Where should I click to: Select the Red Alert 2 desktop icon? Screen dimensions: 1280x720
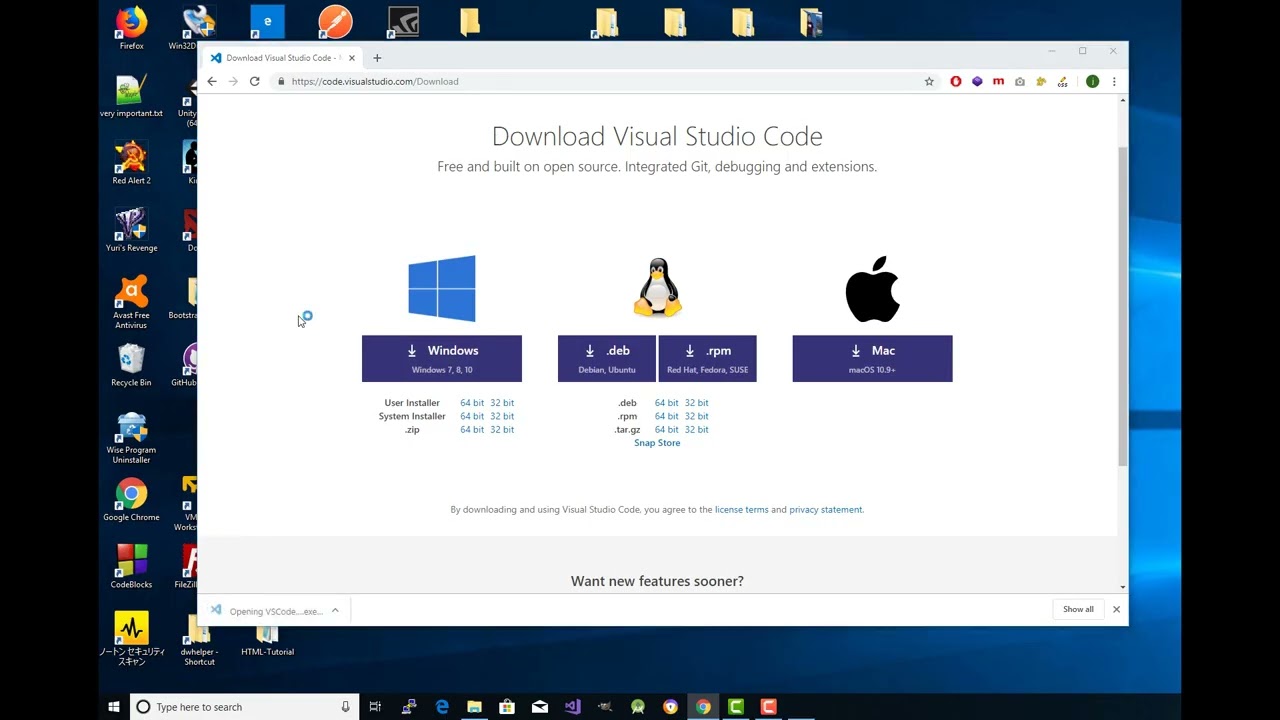coord(131,162)
